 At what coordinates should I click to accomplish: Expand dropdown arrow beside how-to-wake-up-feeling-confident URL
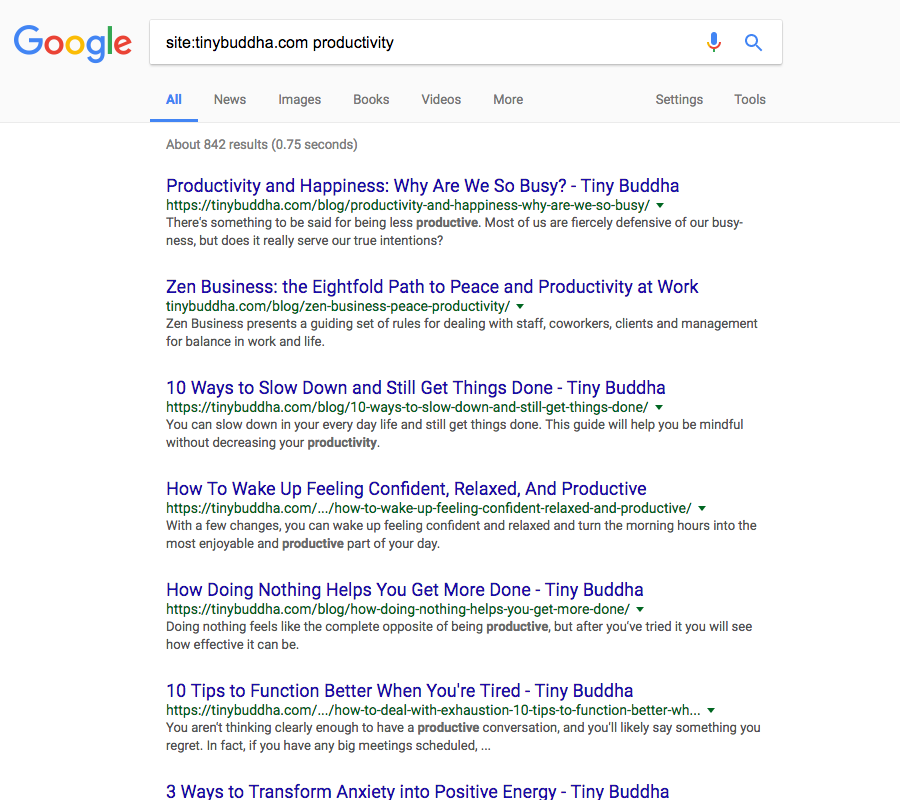[701, 508]
